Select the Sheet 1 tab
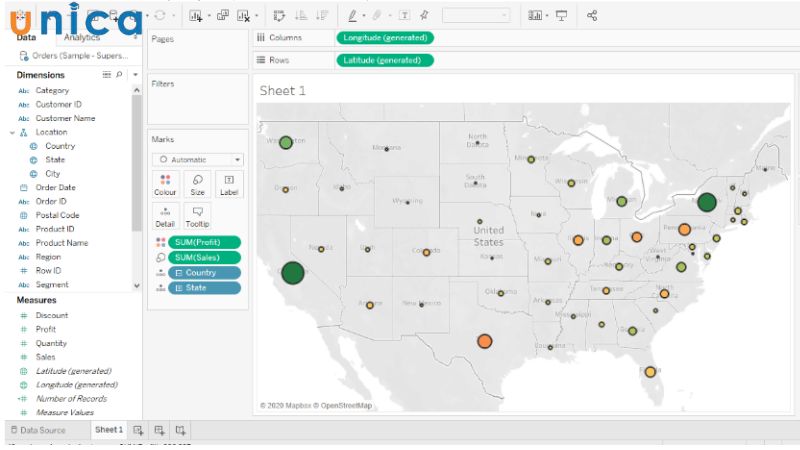This screenshot has height=450, width=800. (108, 430)
